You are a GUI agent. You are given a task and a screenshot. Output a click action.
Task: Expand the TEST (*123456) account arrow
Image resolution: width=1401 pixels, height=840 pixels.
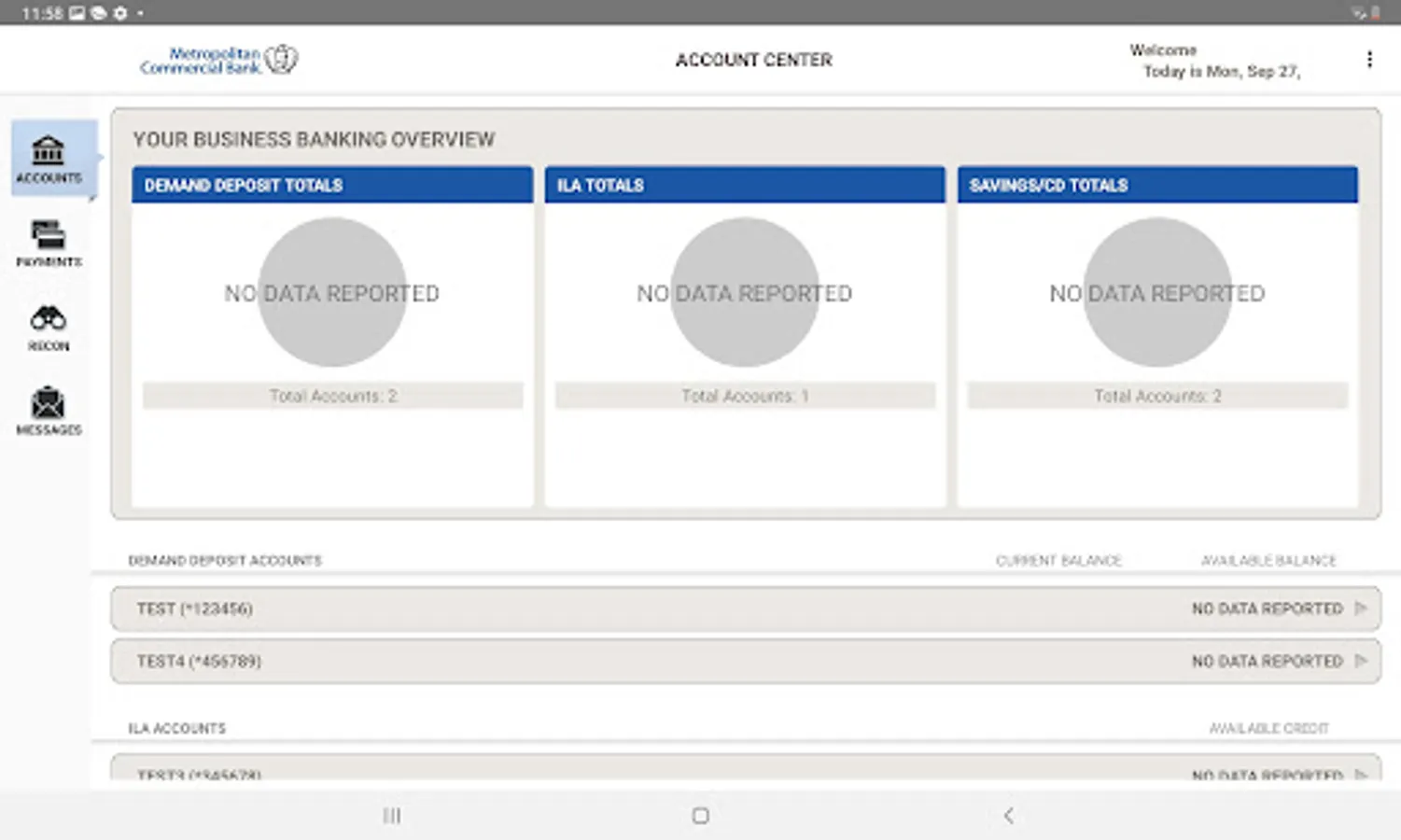1361,609
